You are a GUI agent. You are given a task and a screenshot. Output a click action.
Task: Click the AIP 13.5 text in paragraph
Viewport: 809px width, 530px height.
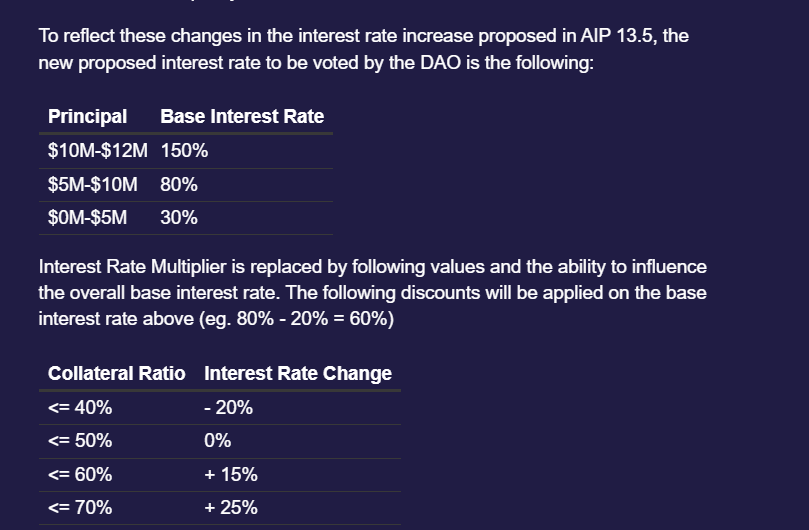pos(617,36)
